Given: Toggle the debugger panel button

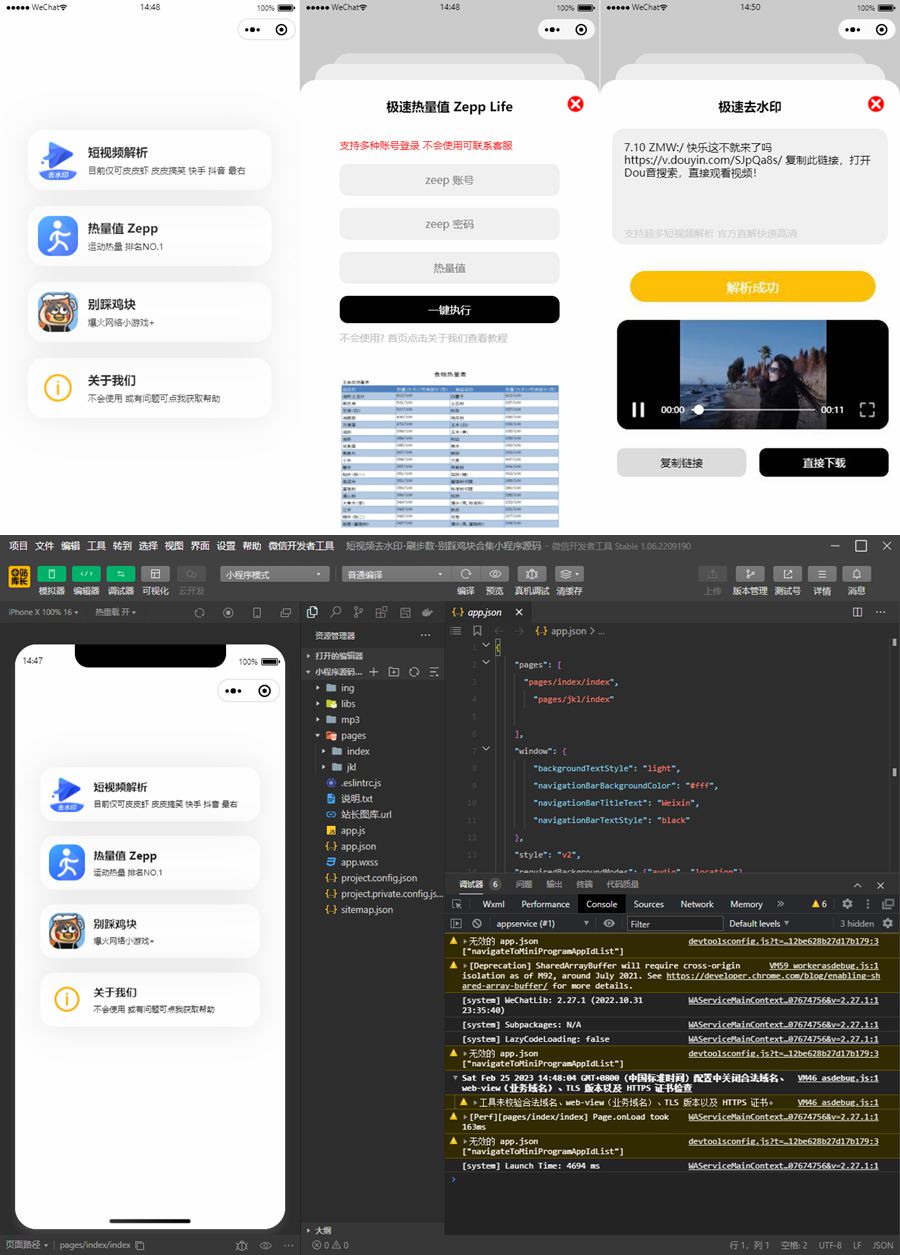Looking at the screenshot, I should click(x=121, y=574).
